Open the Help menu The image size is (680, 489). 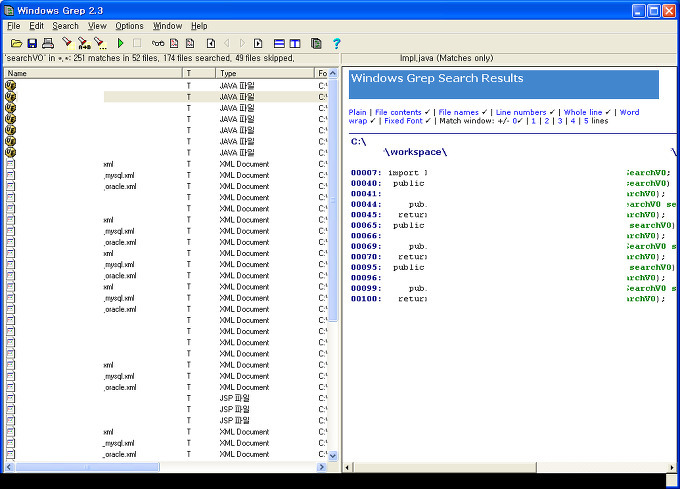(199, 26)
